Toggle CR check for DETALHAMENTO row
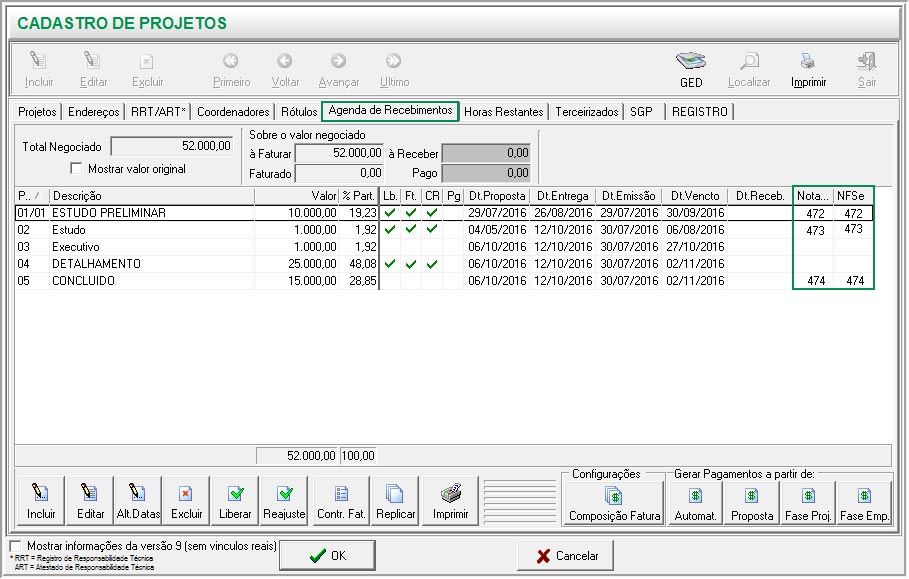 (x=432, y=264)
